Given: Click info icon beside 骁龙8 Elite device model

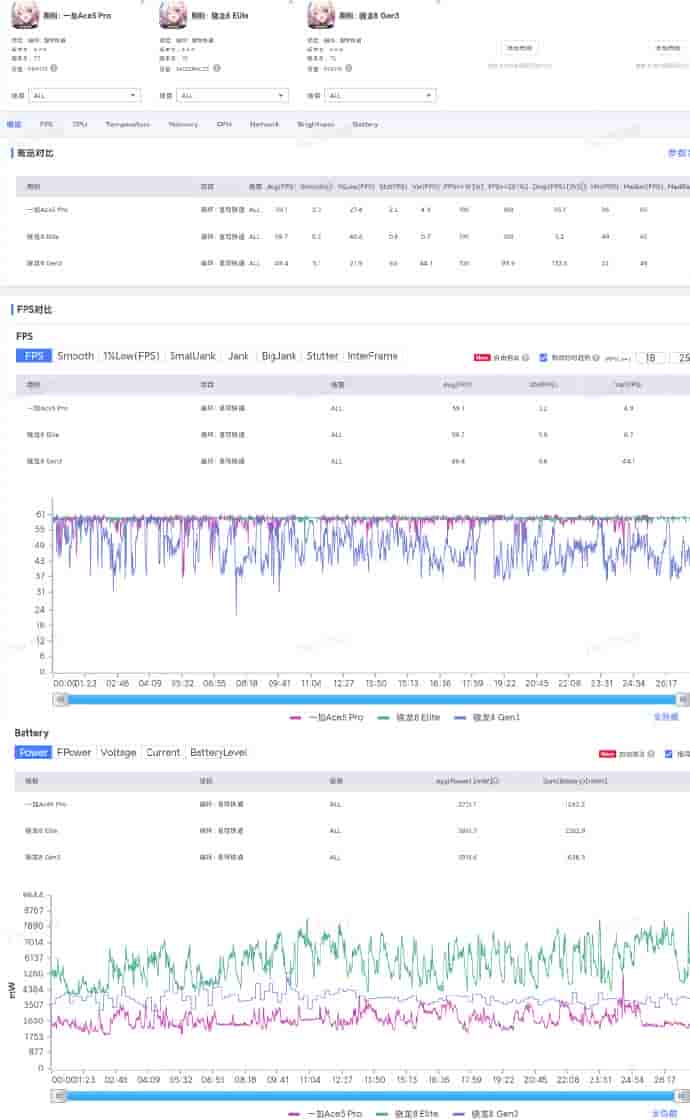Looking at the screenshot, I should tap(216, 68).
